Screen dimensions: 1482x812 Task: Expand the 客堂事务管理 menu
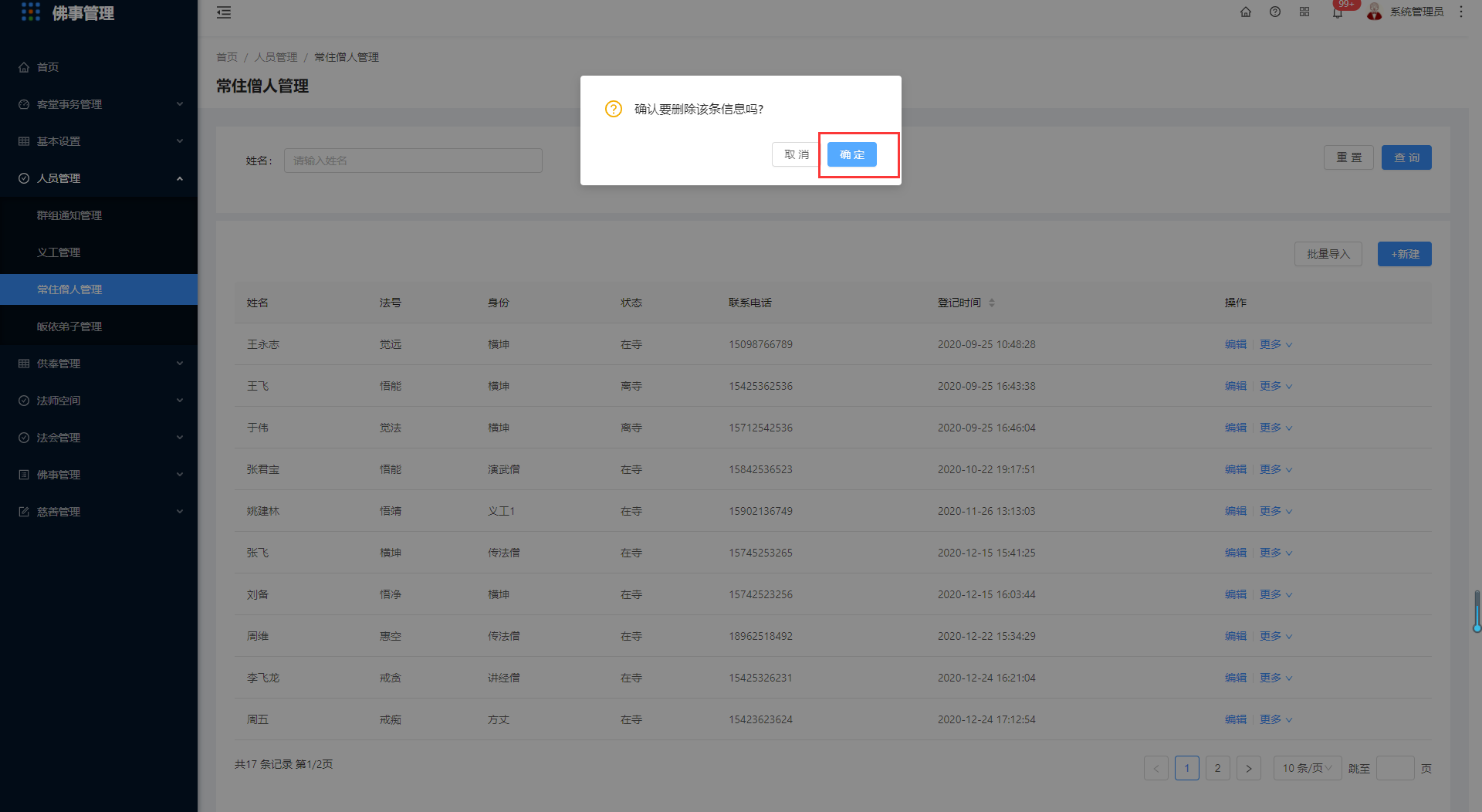click(180, 104)
